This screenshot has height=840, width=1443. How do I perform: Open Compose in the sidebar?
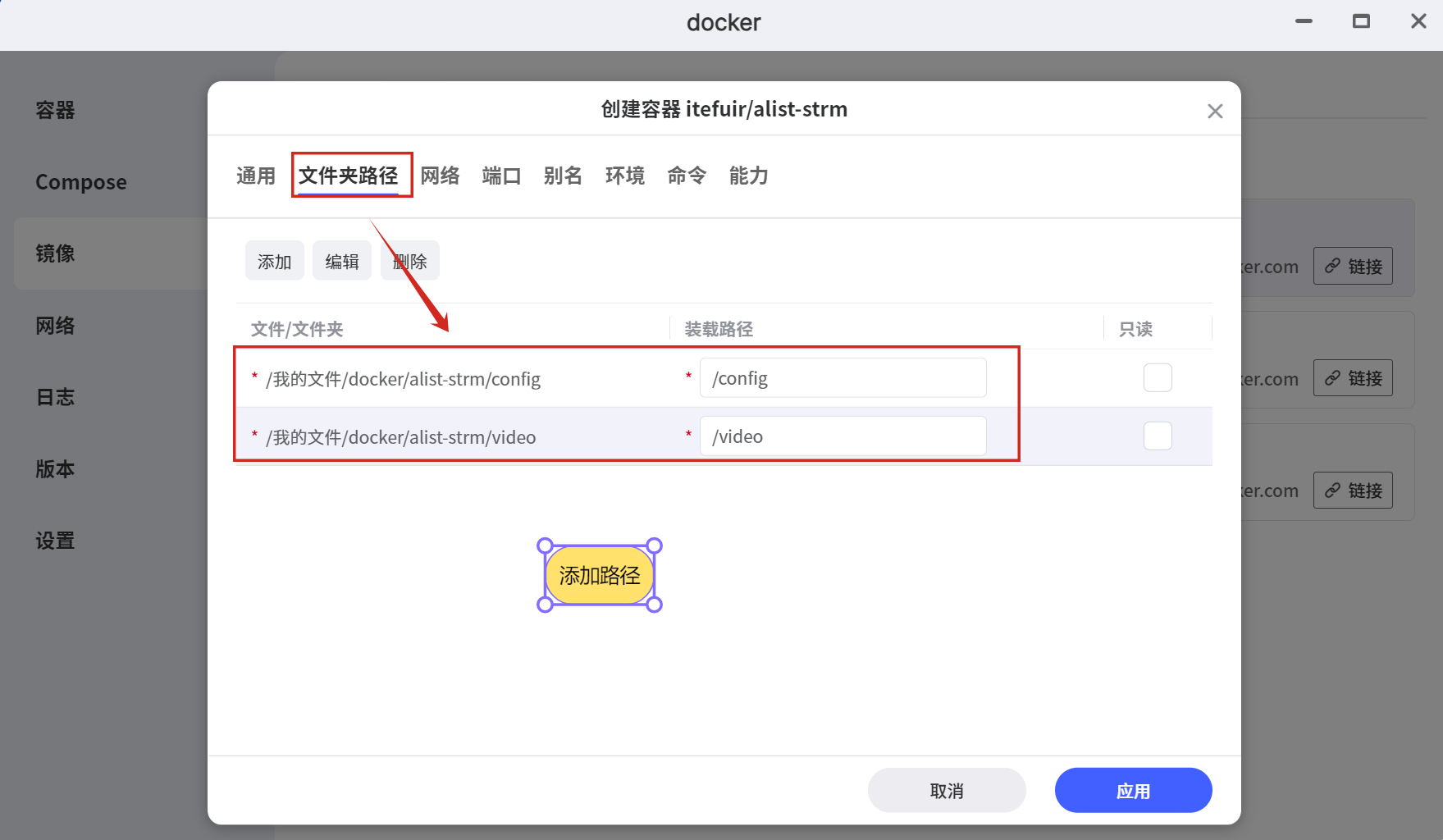(x=81, y=182)
